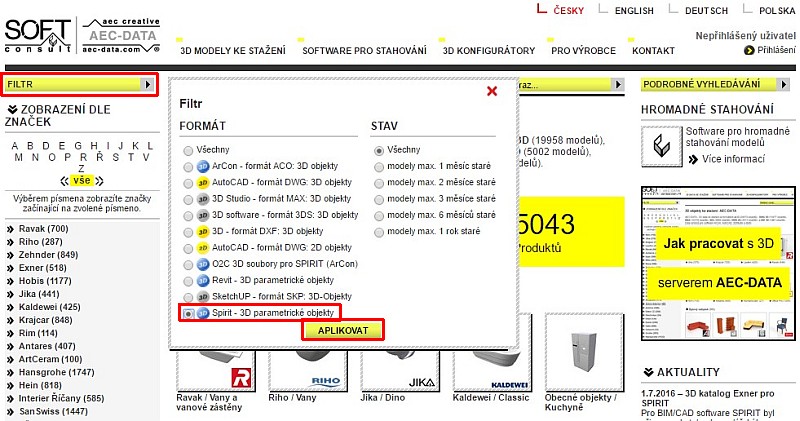Click the APLIKOVAT button

click(x=343, y=331)
